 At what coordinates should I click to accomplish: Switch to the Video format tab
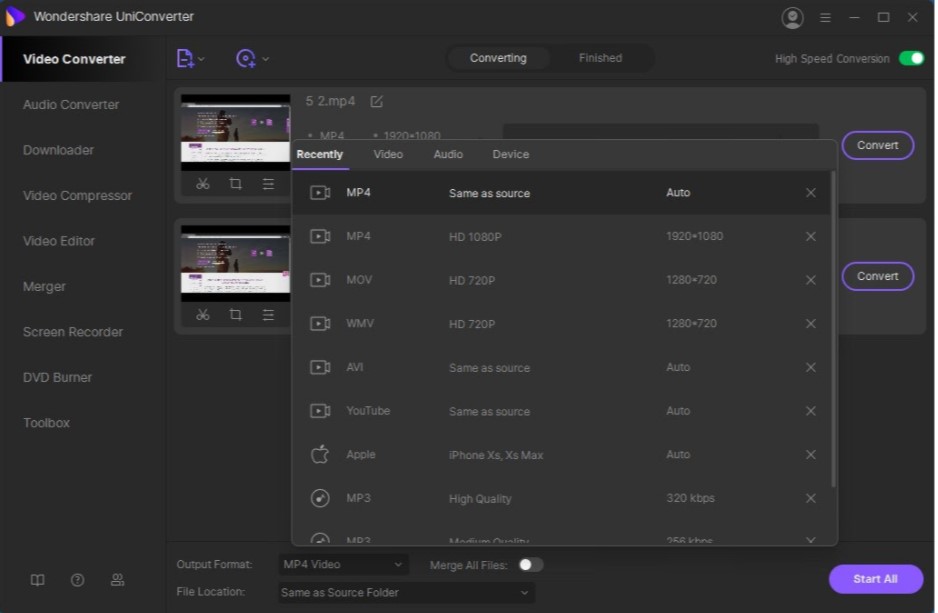pos(388,154)
